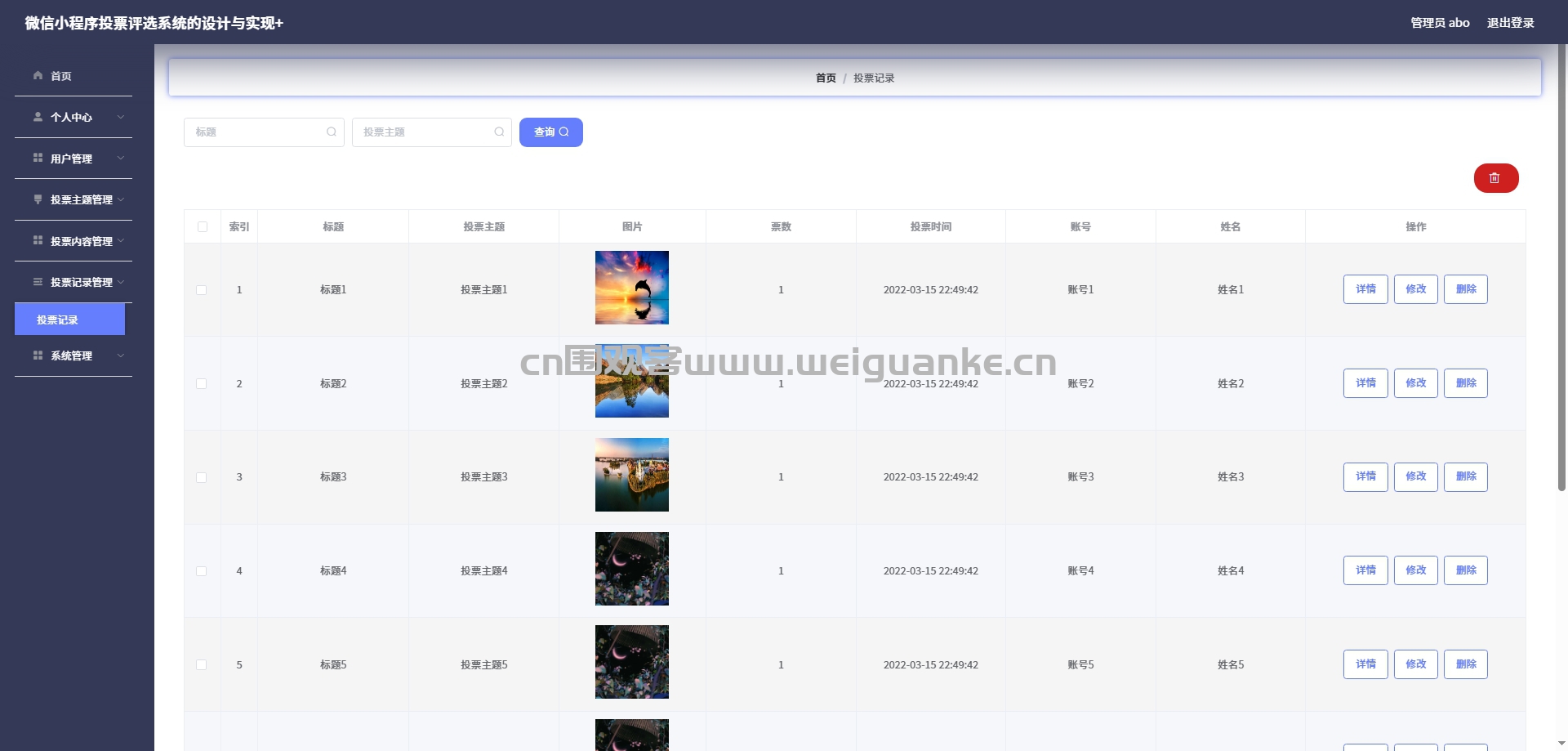1568x751 pixels.
Task: Click 详情 for row 标题3
Action: pos(1365,476)
